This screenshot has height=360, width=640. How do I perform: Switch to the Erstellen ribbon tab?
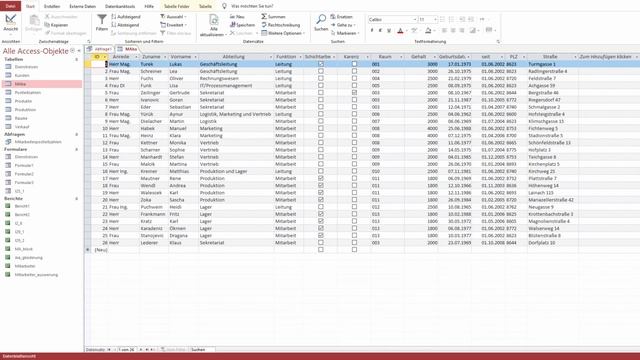click(x=52, y=6)
